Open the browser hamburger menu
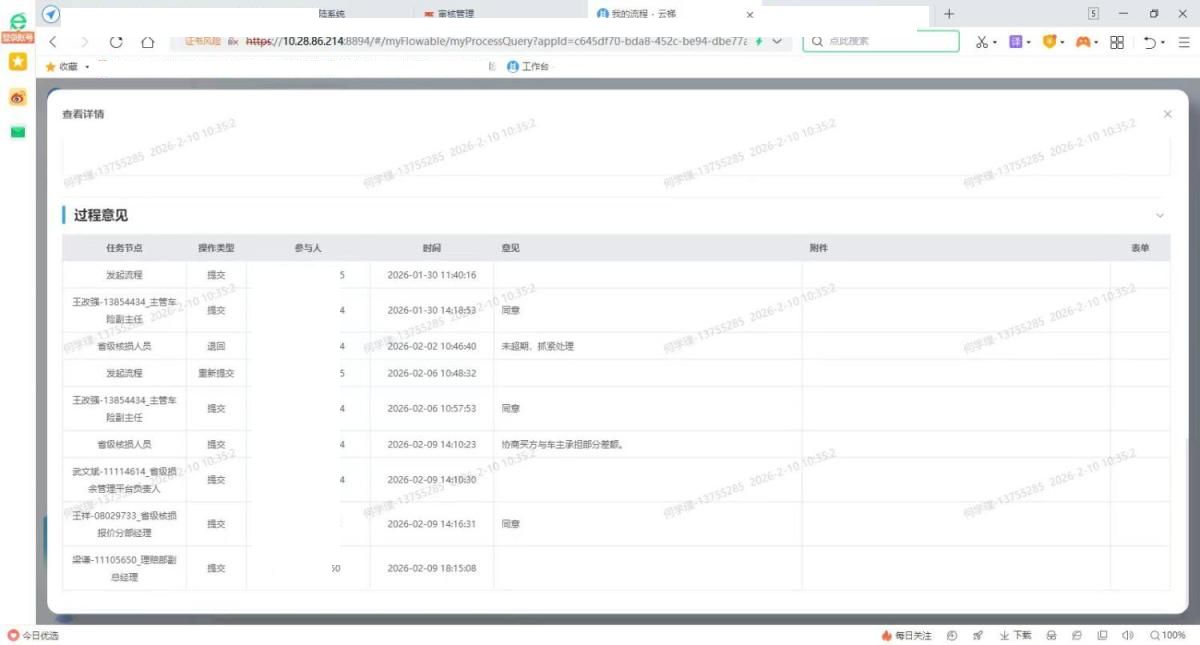This screenshot has width=1200, height=645. 1184,42
